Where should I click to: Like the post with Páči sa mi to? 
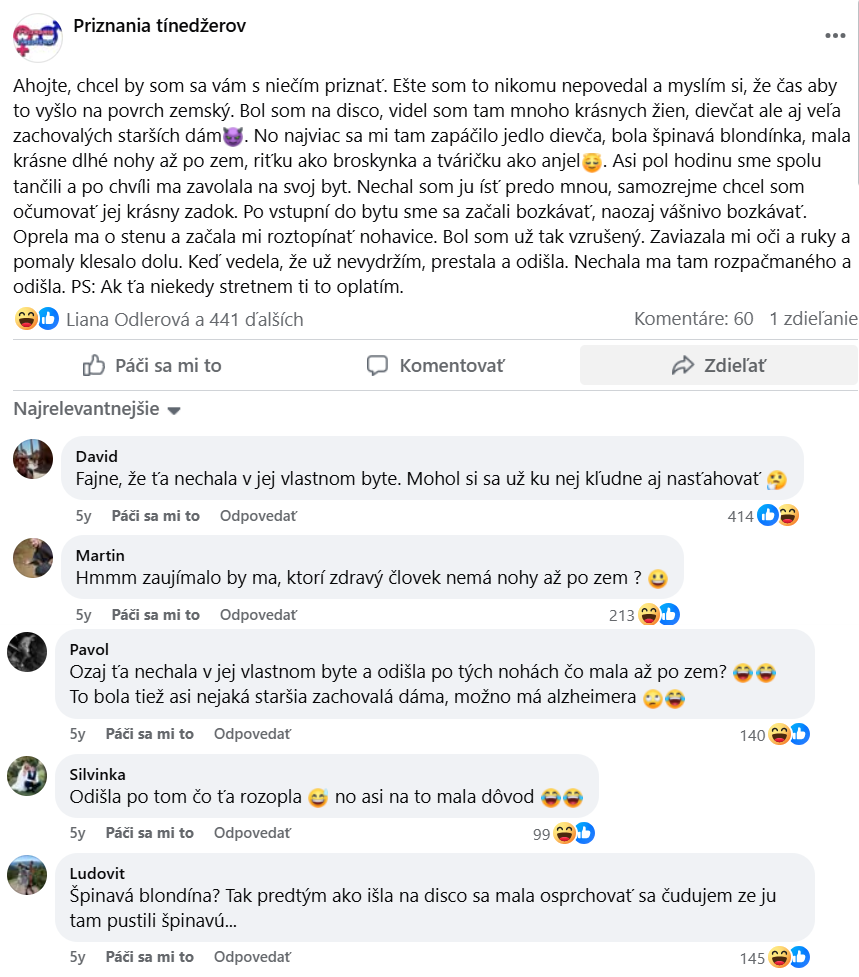(x=152, y=366)
